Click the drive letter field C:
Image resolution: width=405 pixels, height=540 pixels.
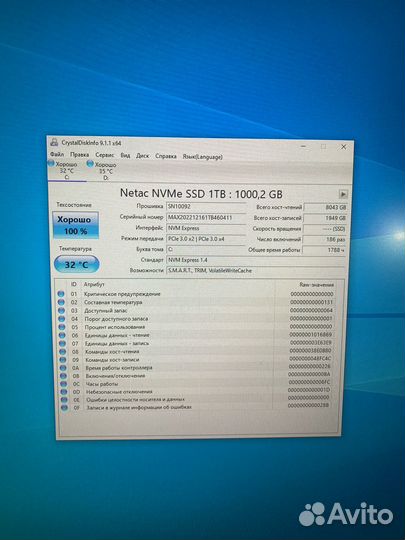tap(206, 249)
